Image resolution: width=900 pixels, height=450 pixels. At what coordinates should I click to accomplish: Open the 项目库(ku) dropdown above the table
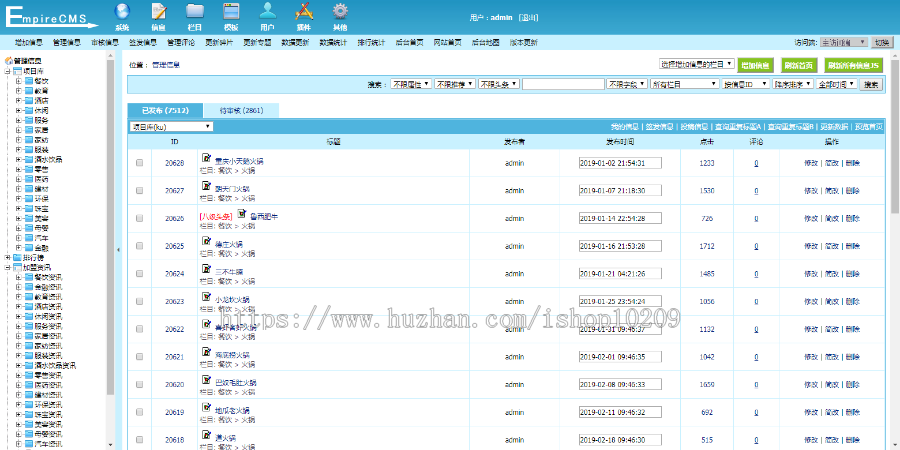point(171,127)
